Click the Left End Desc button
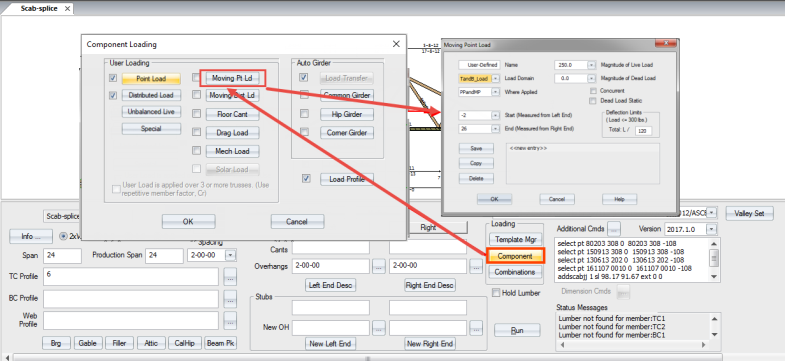 (330, 285)
